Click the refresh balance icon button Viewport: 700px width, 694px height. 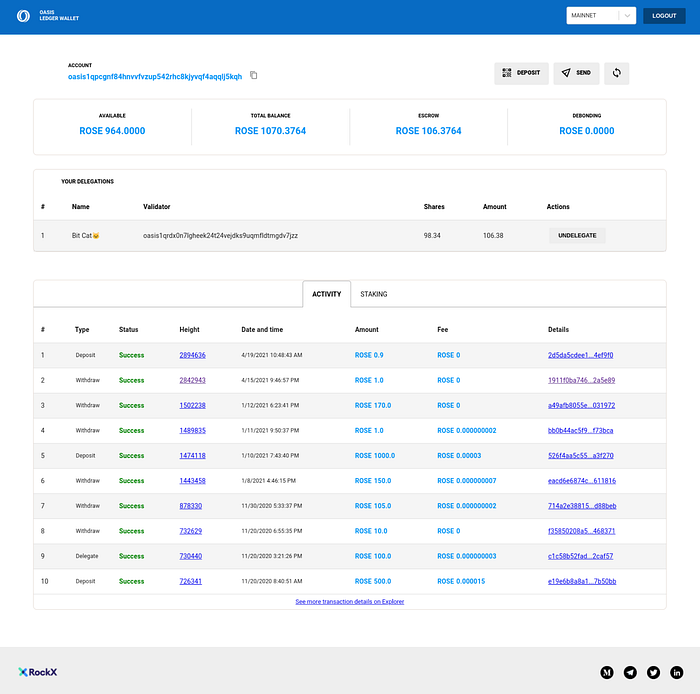coord(617,73)
